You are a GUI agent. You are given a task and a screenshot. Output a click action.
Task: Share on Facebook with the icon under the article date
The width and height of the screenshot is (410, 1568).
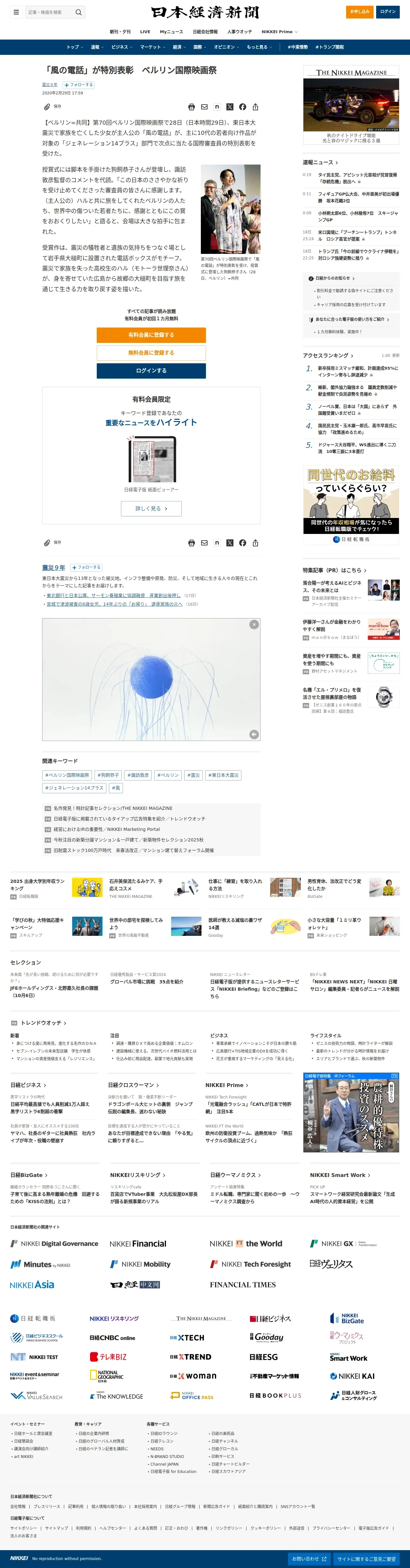[x=242, y=107]
